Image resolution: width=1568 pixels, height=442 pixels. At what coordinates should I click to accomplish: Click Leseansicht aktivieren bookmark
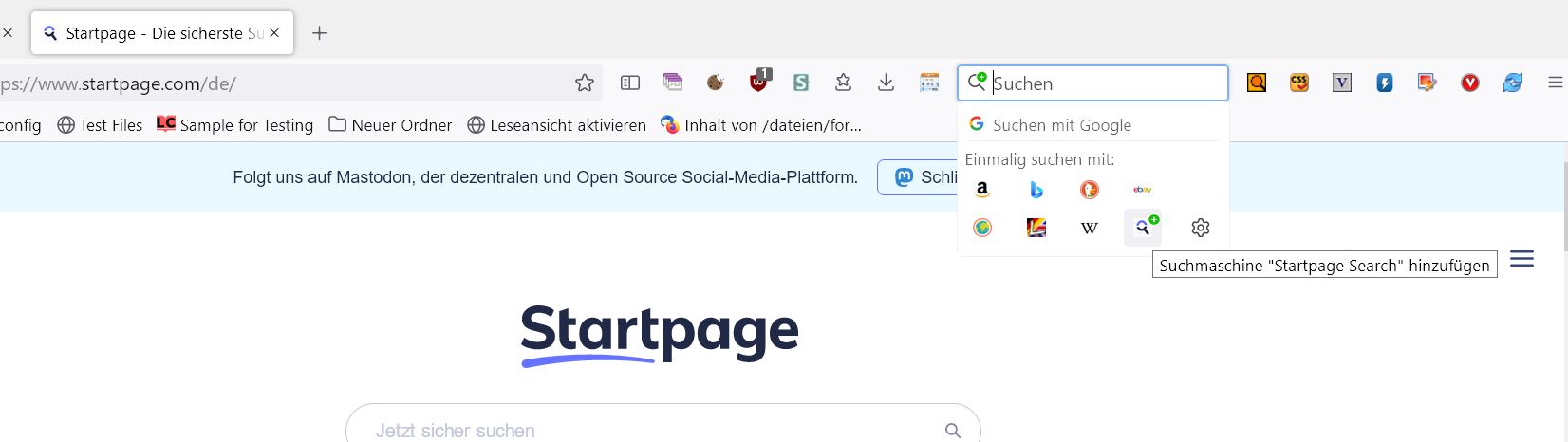click(x=556, y=125)
